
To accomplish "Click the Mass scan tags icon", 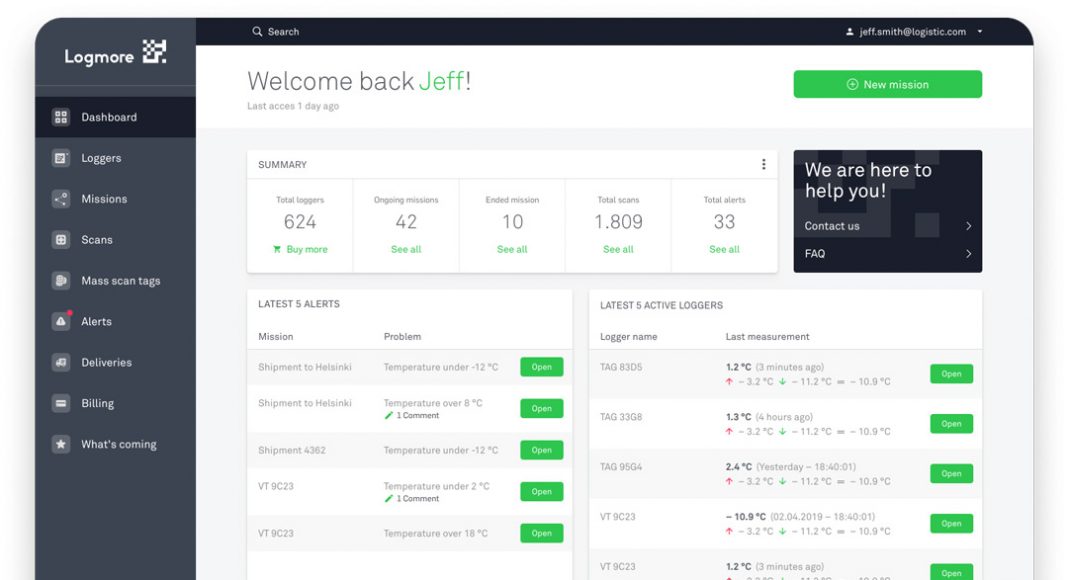I will (61, 280).
